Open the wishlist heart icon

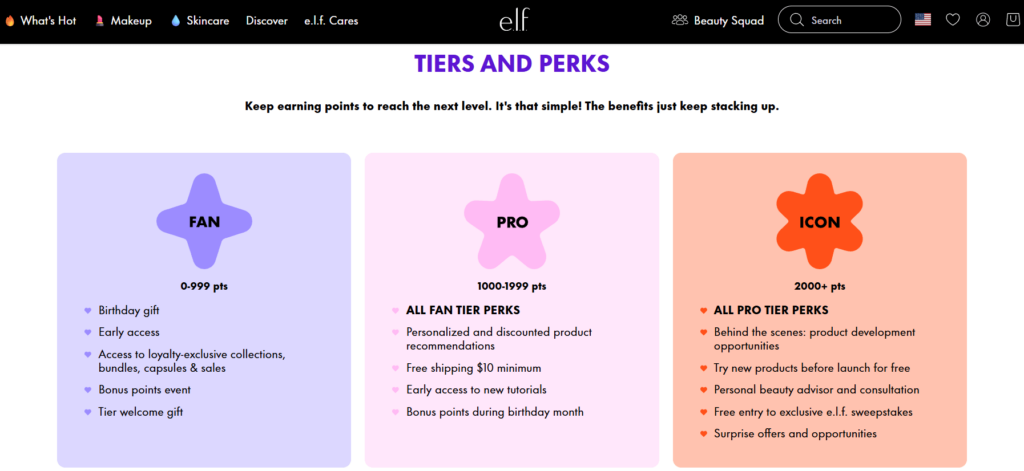[953, 20]
